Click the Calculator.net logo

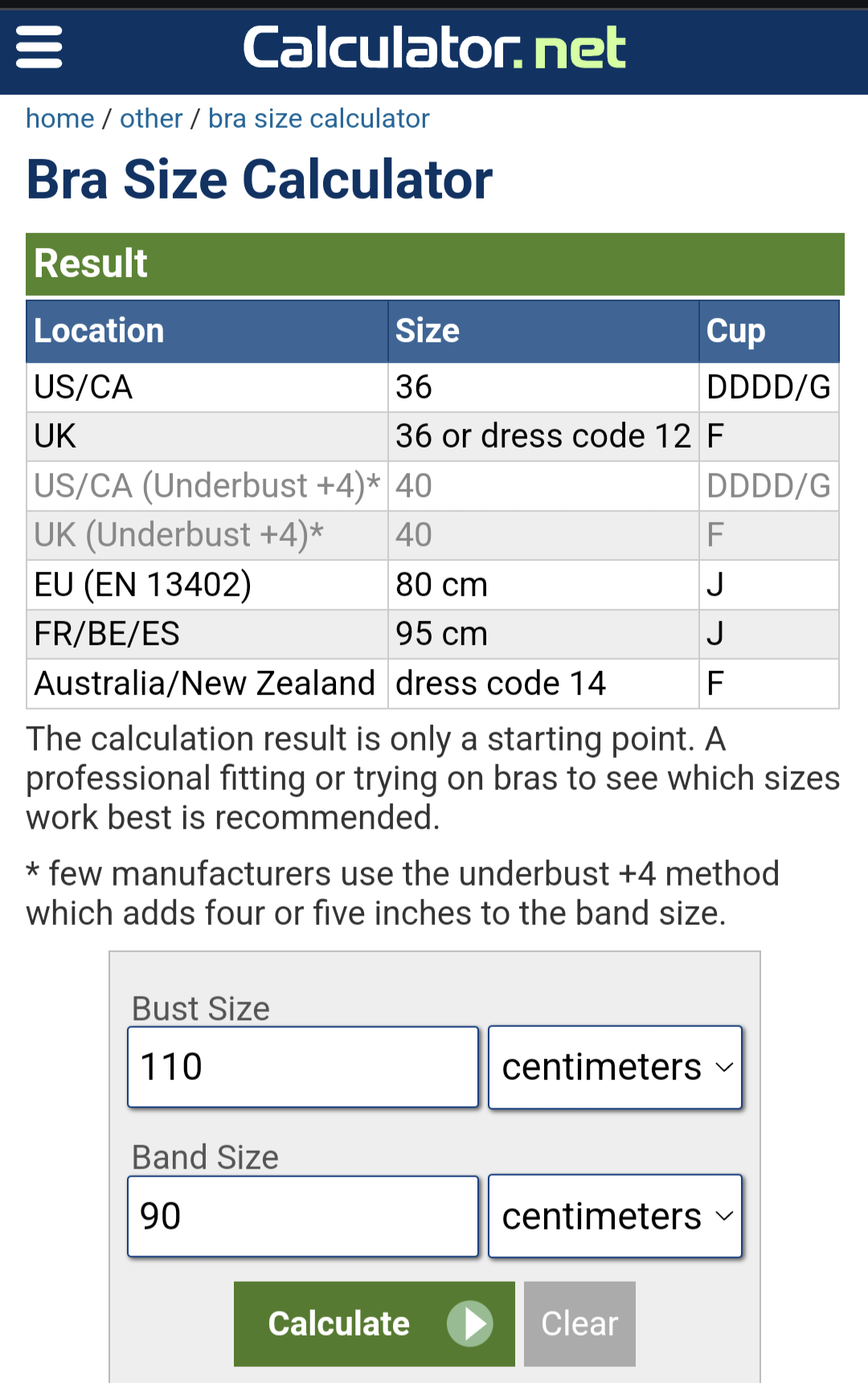tap(434, 47)
